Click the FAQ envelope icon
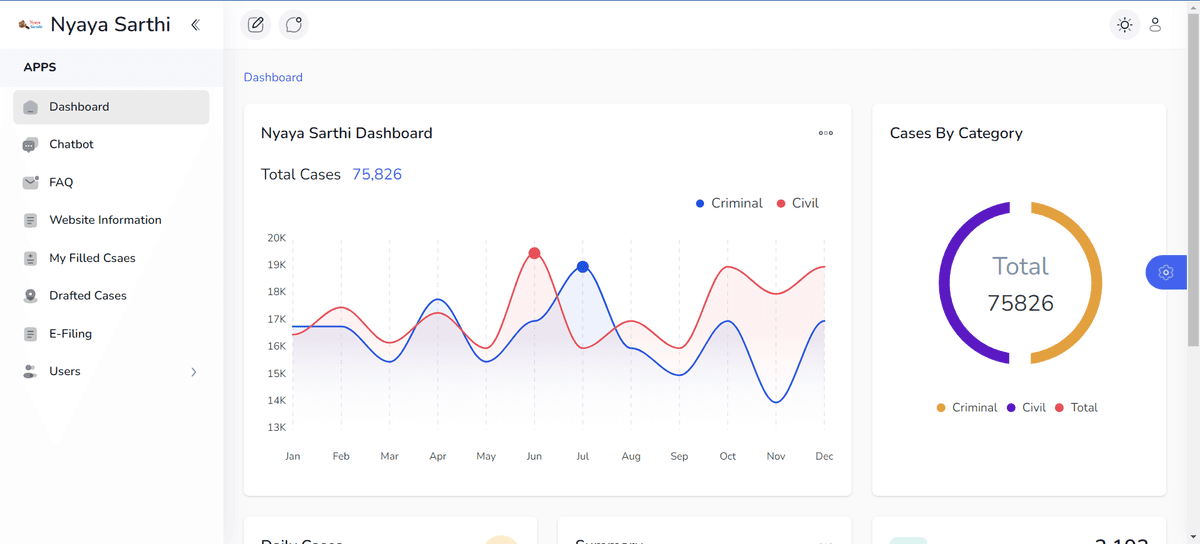This screenshot has width=1200, height=544. pyautogui.click(x=30, y=183)
